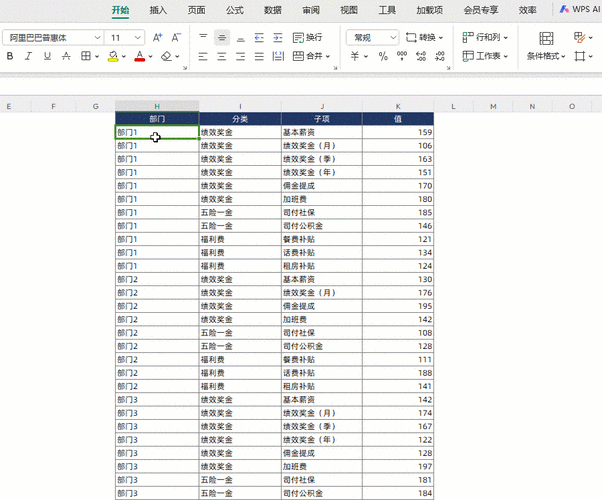Open number format dialog launcher
This screenshot has height=500, width=602.
click(x=448, y=68)
